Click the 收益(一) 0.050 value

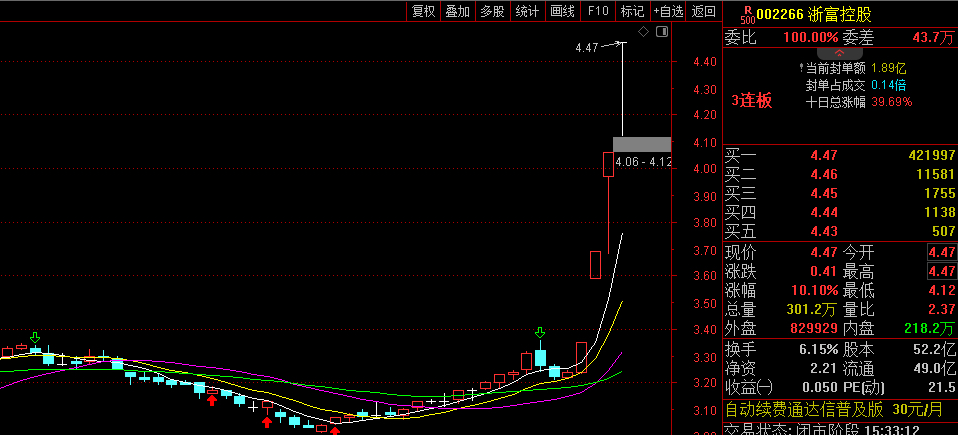(x=821, y=387)
